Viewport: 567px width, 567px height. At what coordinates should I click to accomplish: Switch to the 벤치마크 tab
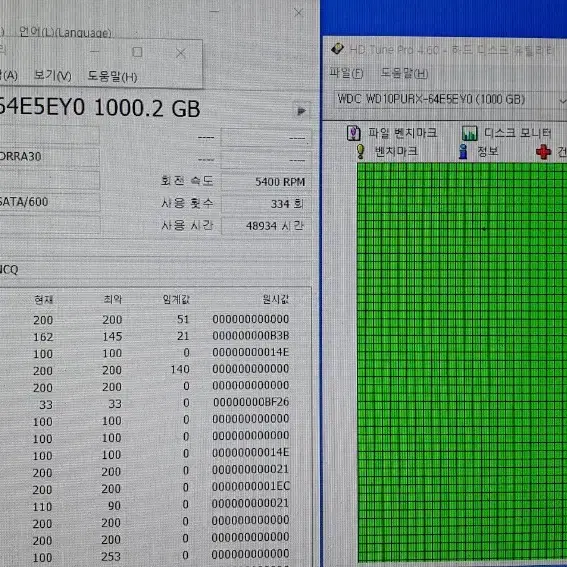[396, 151]
